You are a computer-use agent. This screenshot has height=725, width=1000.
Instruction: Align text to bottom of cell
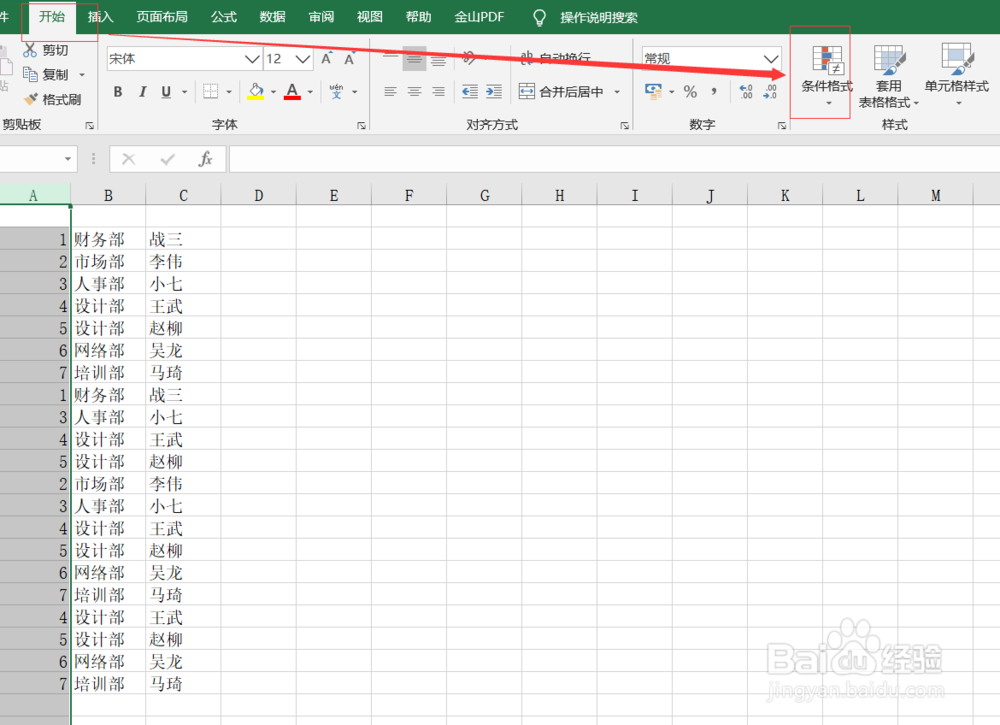pyautogui.click(x=439, y=59)
